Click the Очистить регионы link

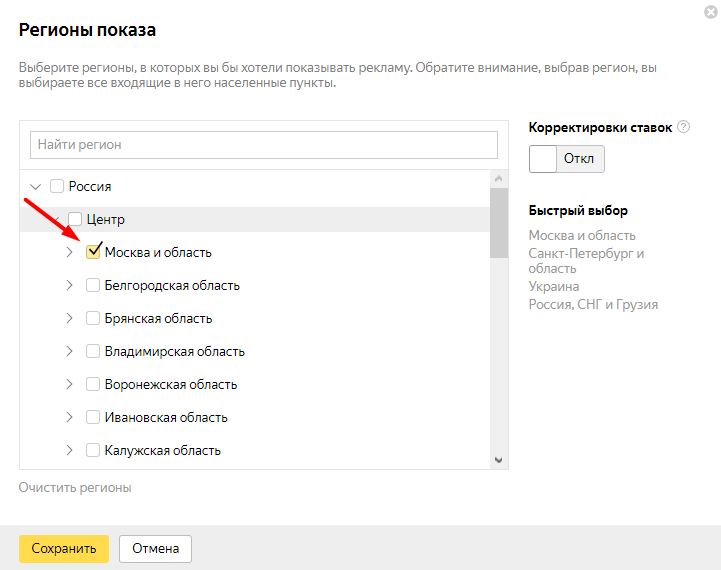click(x=75, y=488)
